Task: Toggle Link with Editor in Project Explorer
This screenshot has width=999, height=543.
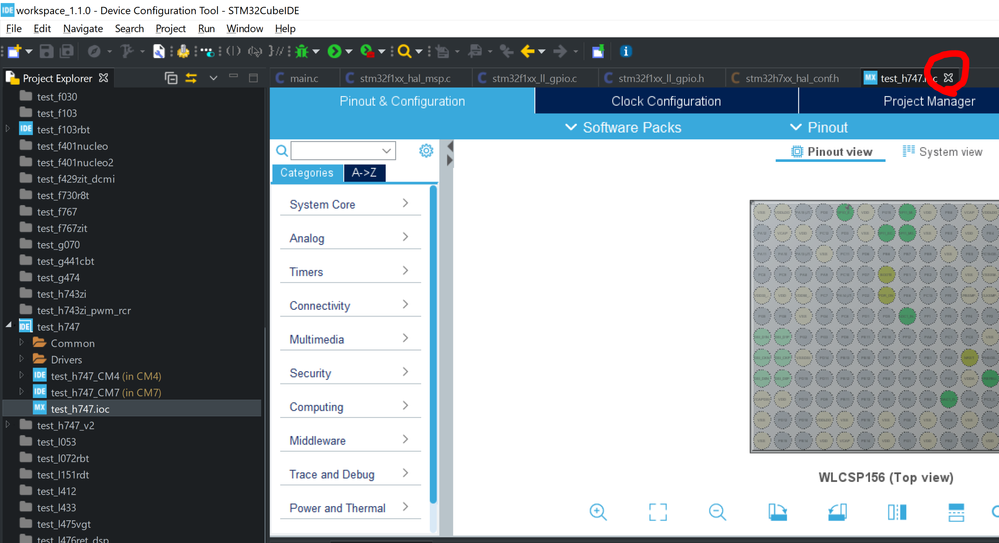Action: 191,78
